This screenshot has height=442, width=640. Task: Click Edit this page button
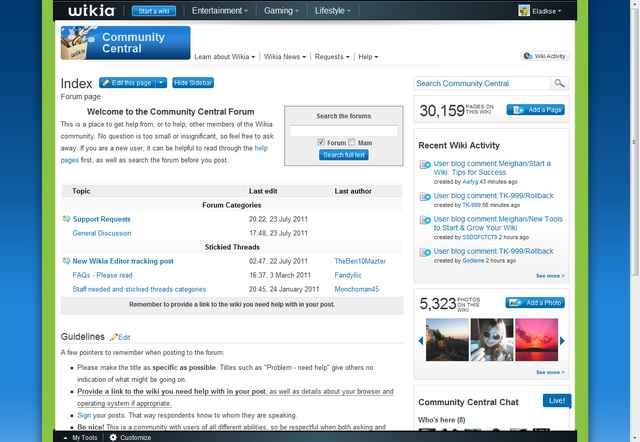coord(128,83)
